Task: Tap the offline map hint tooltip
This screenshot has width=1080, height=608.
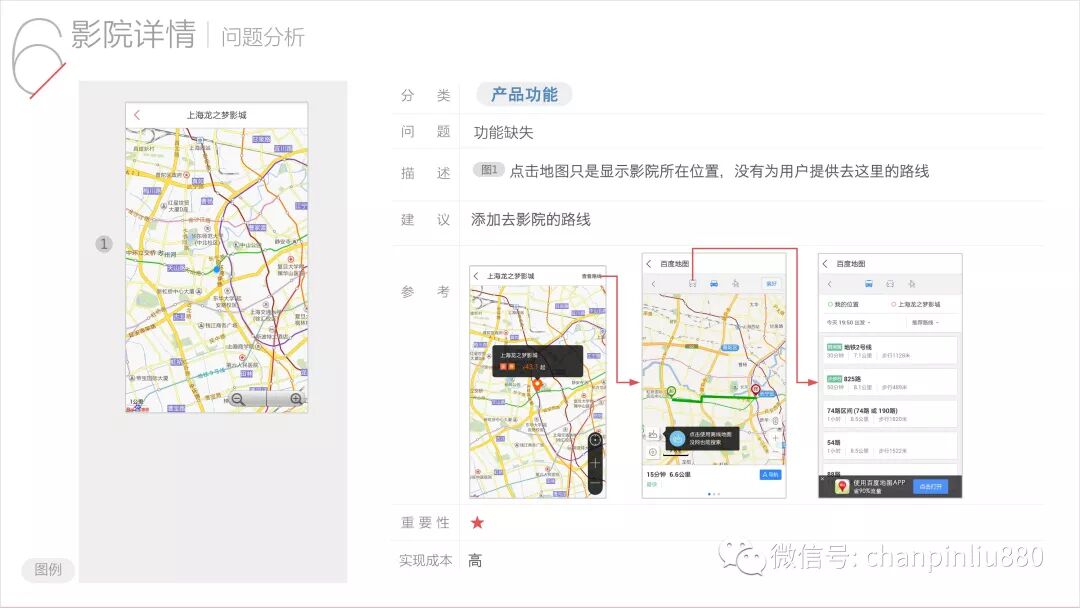Action: (702, 439)
